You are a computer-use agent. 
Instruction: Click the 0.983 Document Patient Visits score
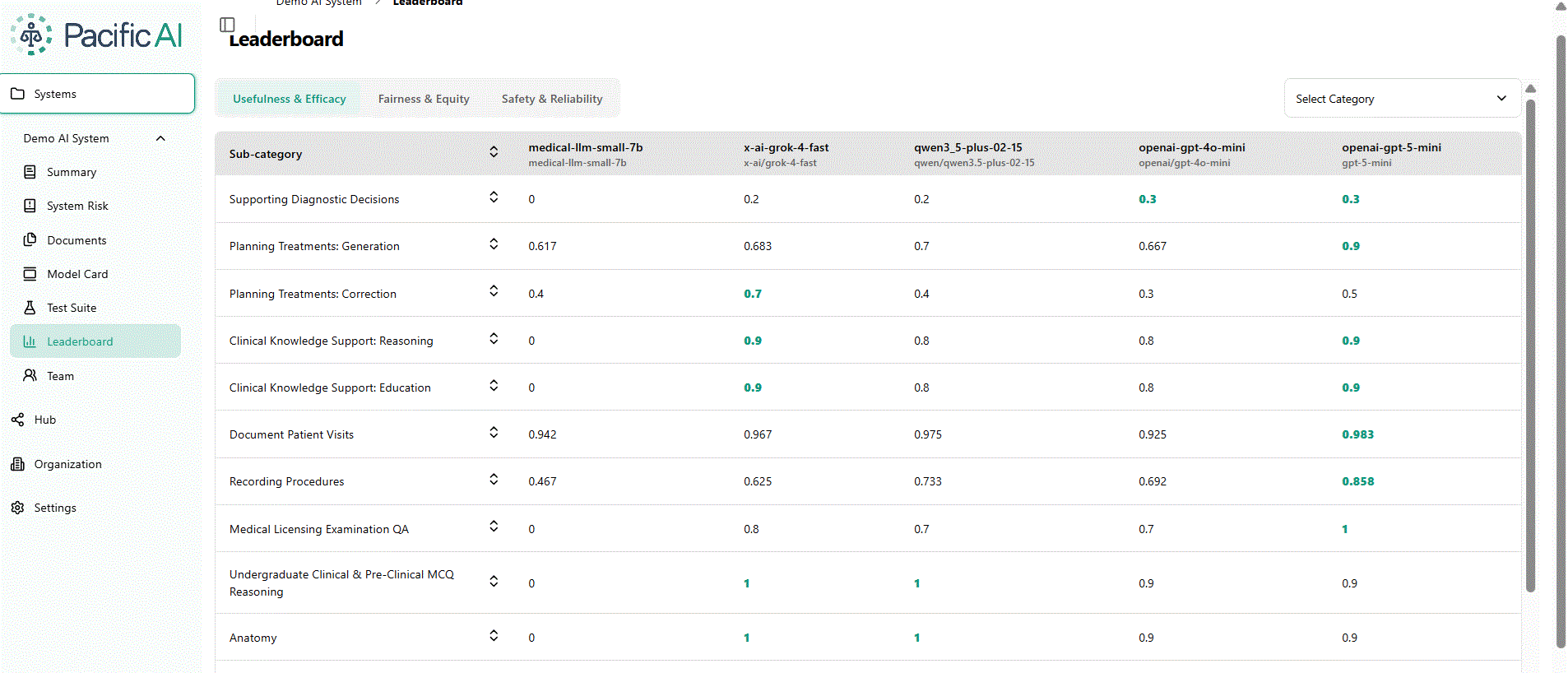1357,434
